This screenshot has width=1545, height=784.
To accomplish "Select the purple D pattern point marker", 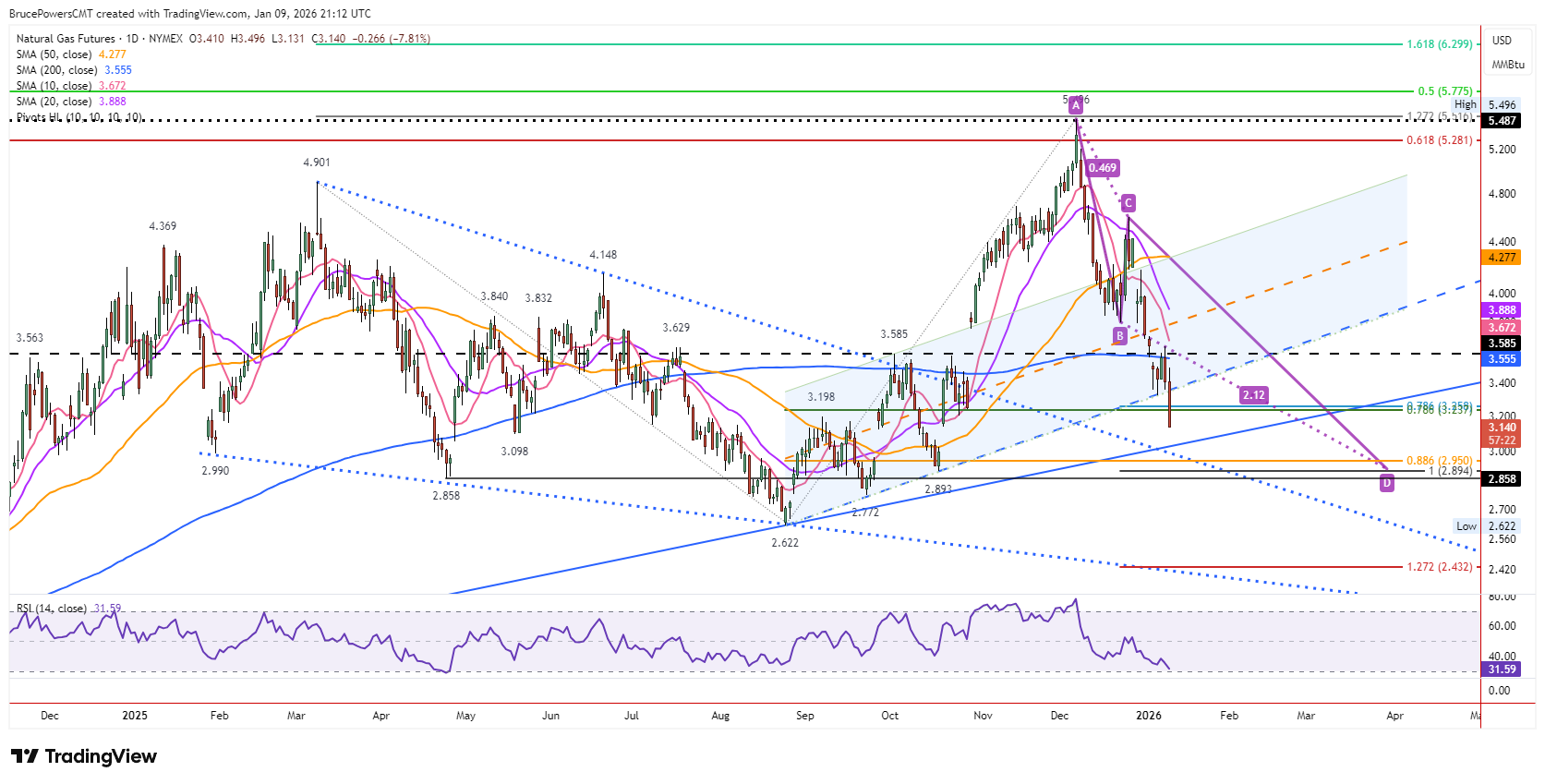I will coord(1386,483).
